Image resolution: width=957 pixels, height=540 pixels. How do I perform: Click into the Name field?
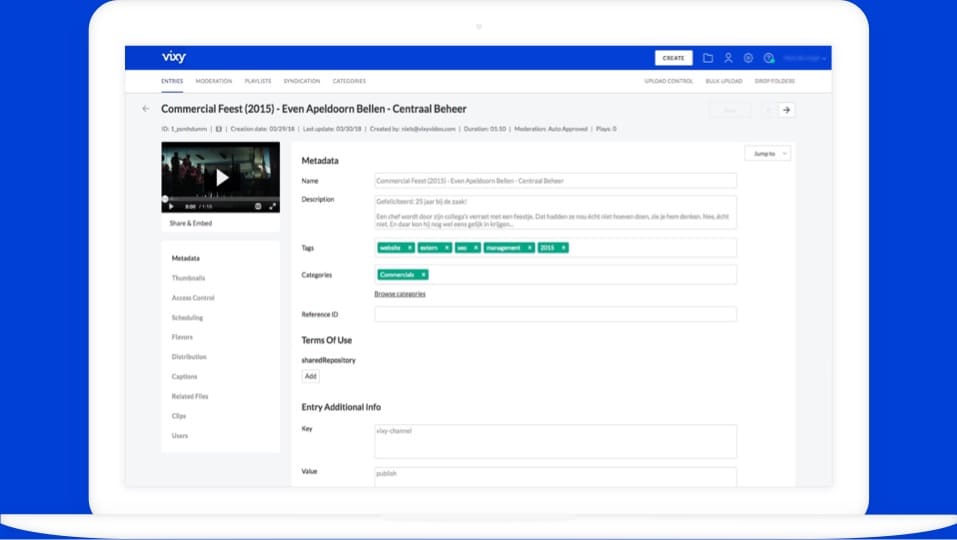[555, 181]
